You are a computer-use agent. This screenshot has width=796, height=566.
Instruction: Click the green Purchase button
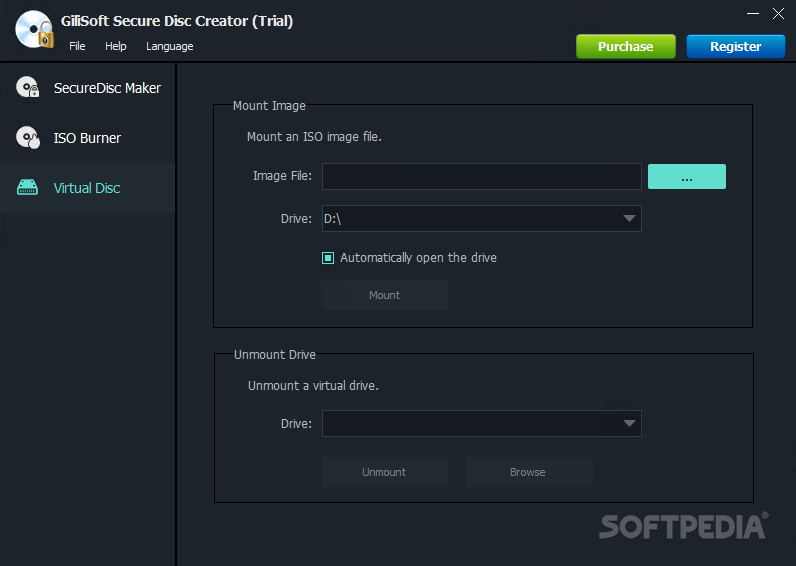(x=625, y=46)
